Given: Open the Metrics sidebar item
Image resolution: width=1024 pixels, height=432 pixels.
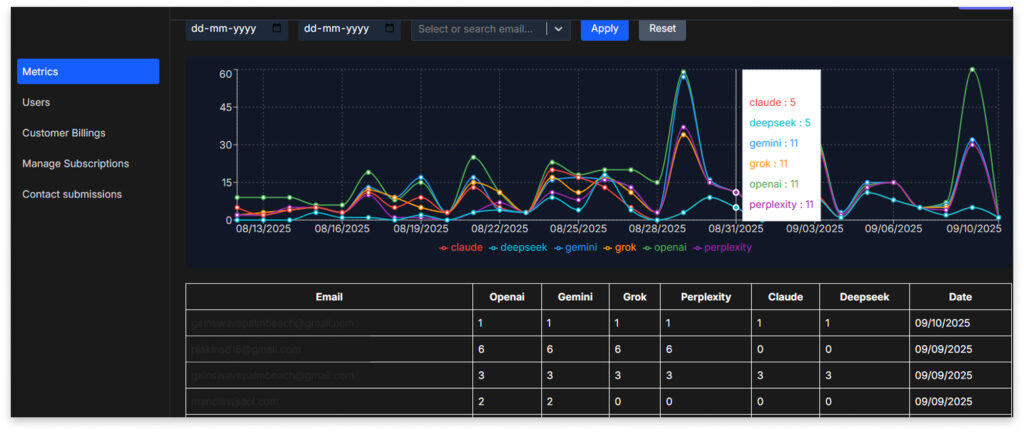Looking at the screenshot, I should point(88,71).
